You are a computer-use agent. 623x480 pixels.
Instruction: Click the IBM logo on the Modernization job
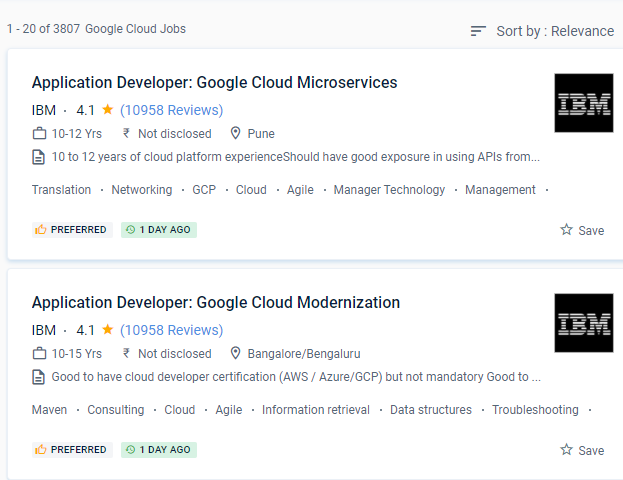(x=583, y=323)
